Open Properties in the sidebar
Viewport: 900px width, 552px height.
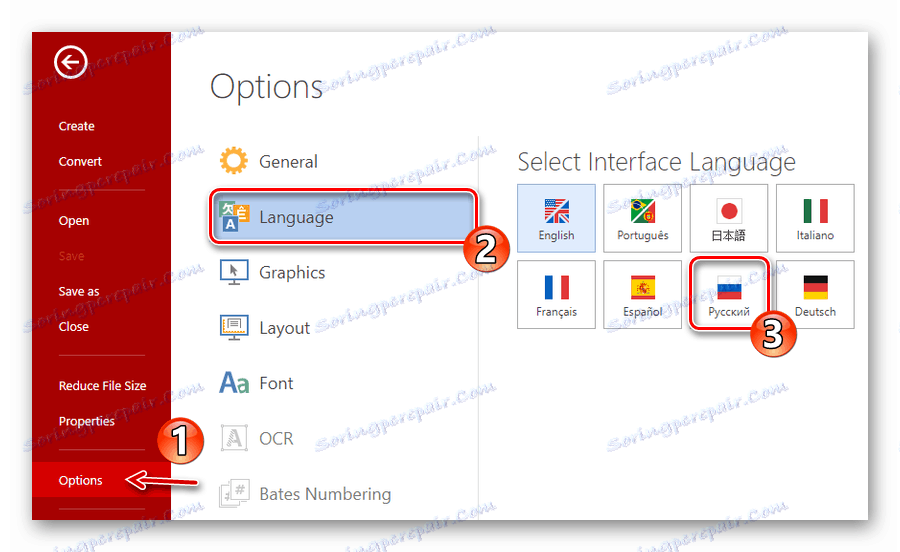86,421
